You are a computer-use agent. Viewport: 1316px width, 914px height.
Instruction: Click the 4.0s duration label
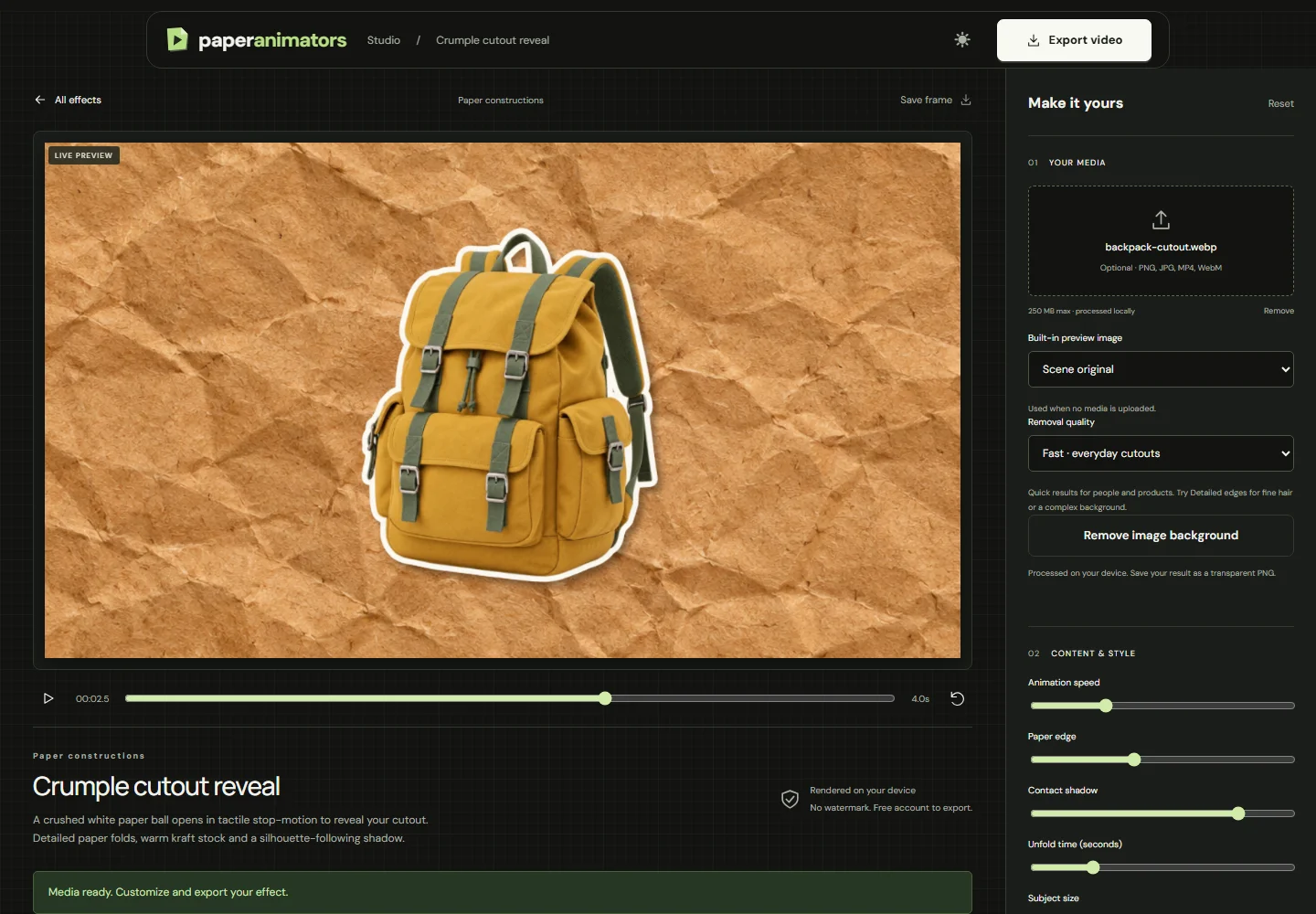(920, 699)
